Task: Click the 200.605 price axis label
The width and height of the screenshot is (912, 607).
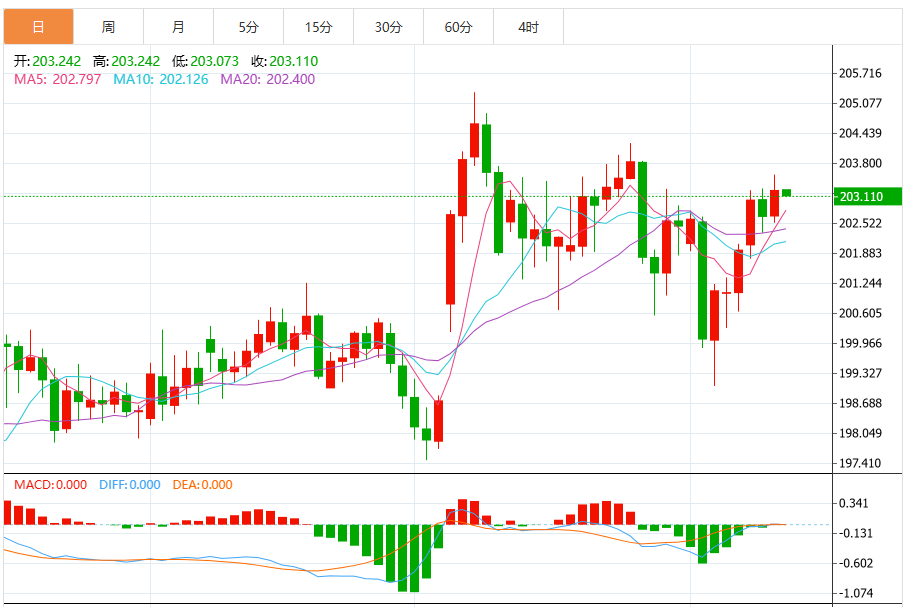Action: (860, 313)
